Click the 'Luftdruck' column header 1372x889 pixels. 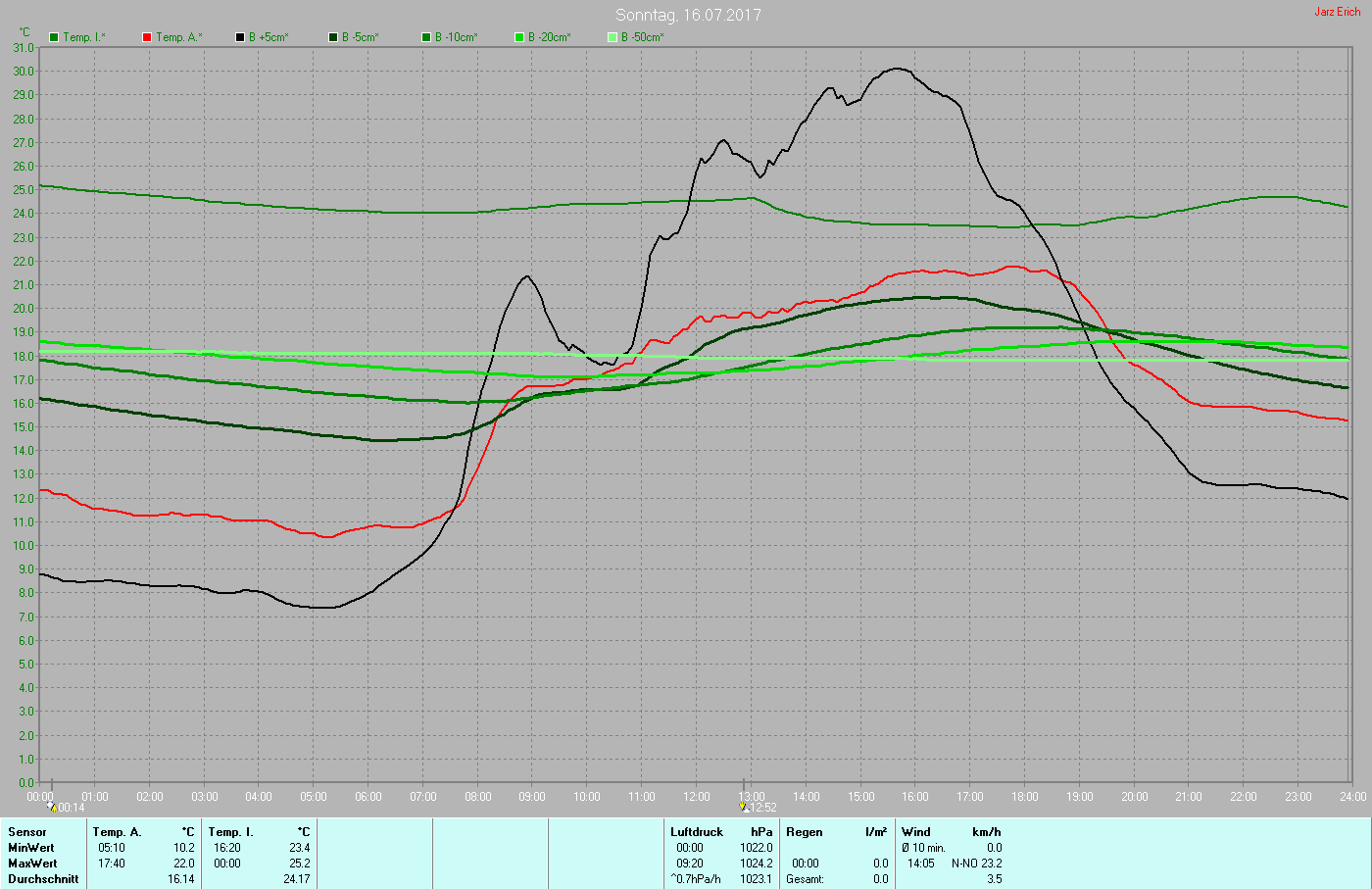697,832
